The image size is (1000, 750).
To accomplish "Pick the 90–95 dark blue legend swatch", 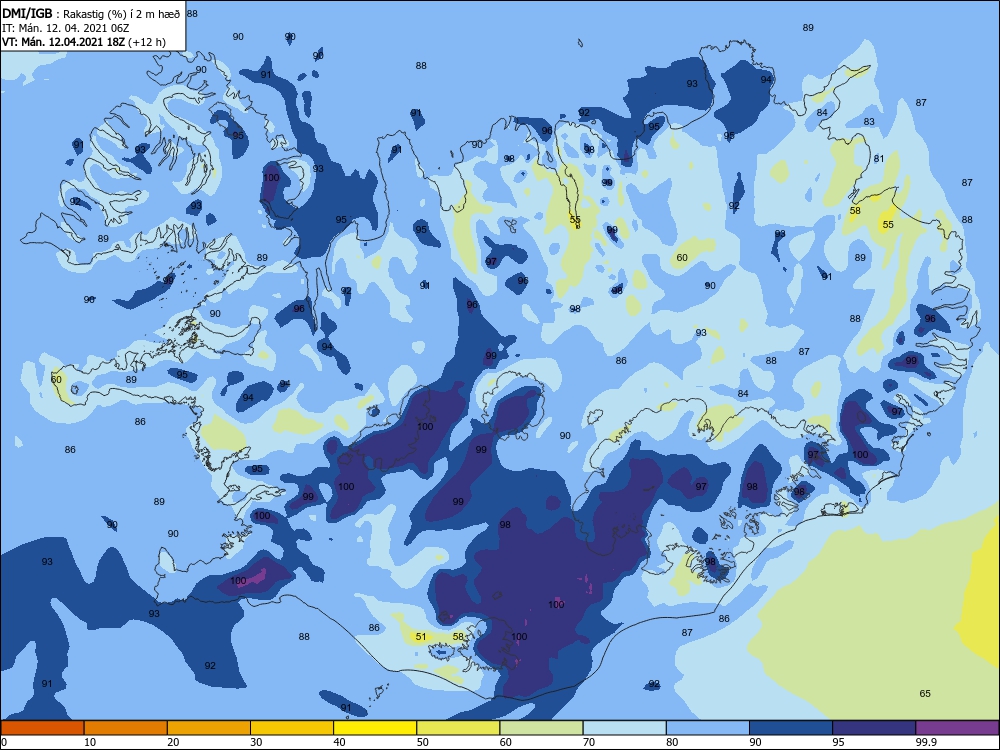I will [x=791, y=728].
